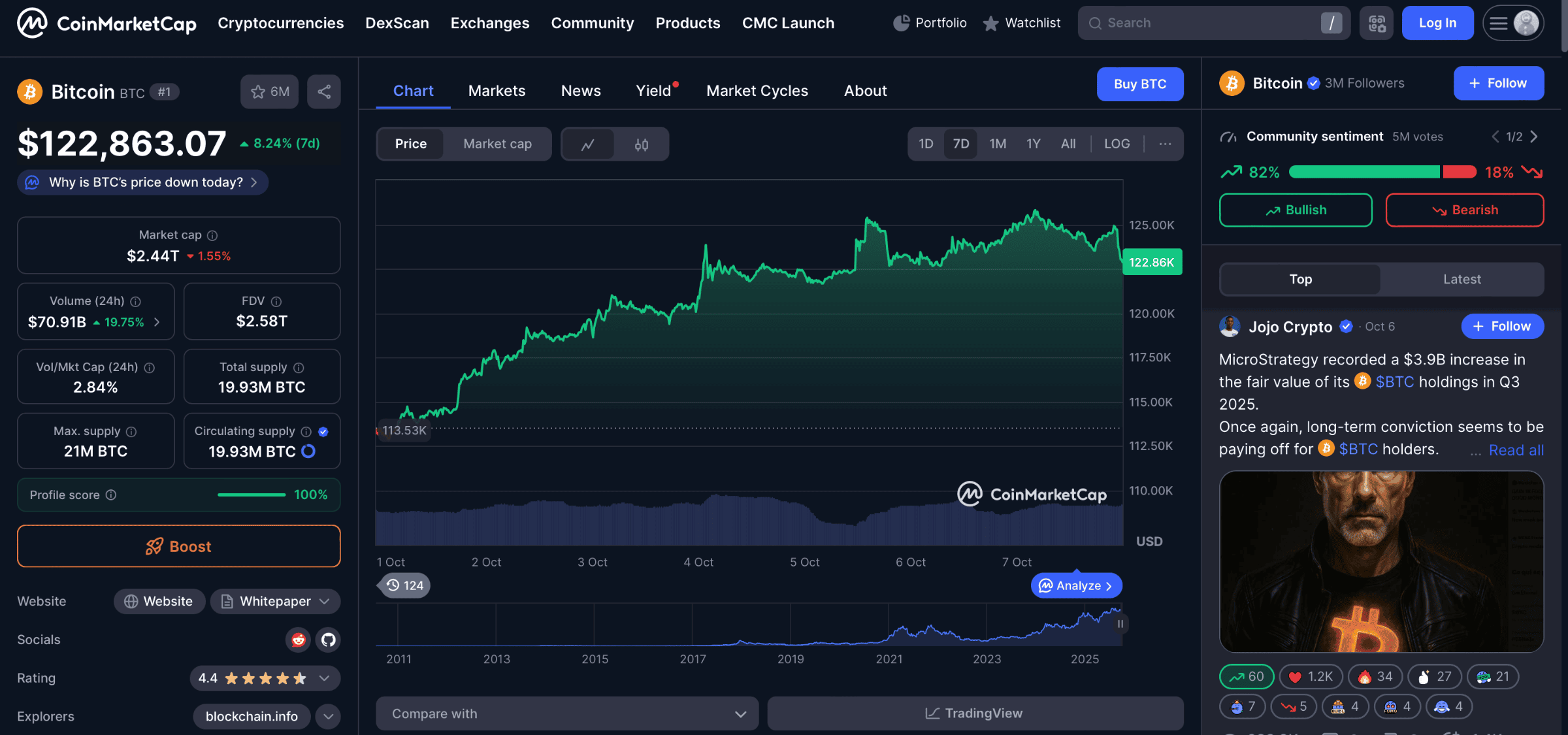
Task: Click the Market cap info icon
Action: click(212, 235)
